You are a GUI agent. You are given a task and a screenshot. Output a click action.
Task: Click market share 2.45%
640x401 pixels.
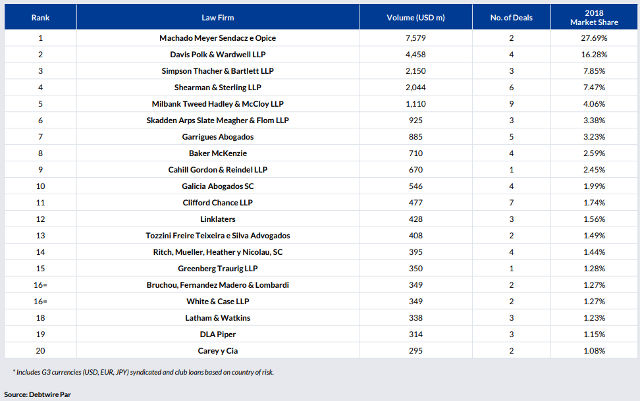pyautogui.click(x=594, y=170)
